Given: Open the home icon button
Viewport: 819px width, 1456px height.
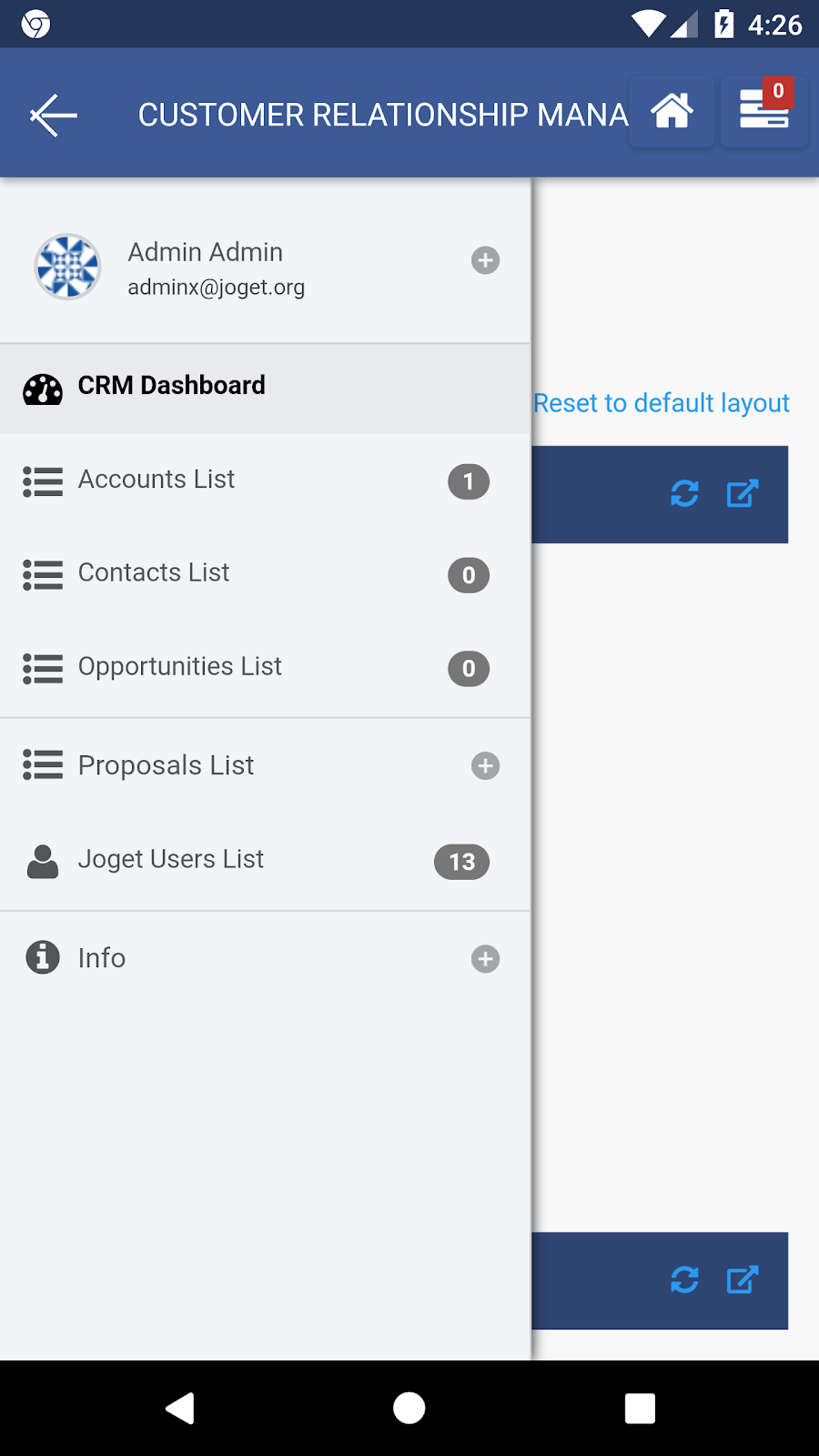Looking at the screenshot, I should 672,112.
